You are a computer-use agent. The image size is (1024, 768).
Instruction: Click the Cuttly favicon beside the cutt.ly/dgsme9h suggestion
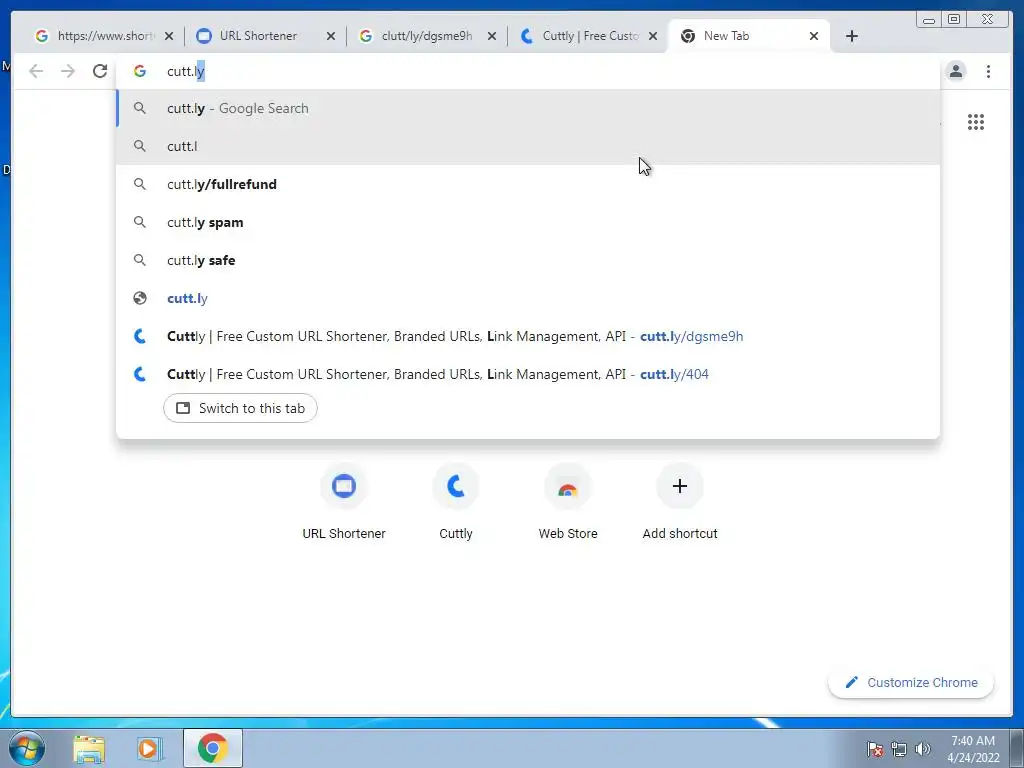140,336
